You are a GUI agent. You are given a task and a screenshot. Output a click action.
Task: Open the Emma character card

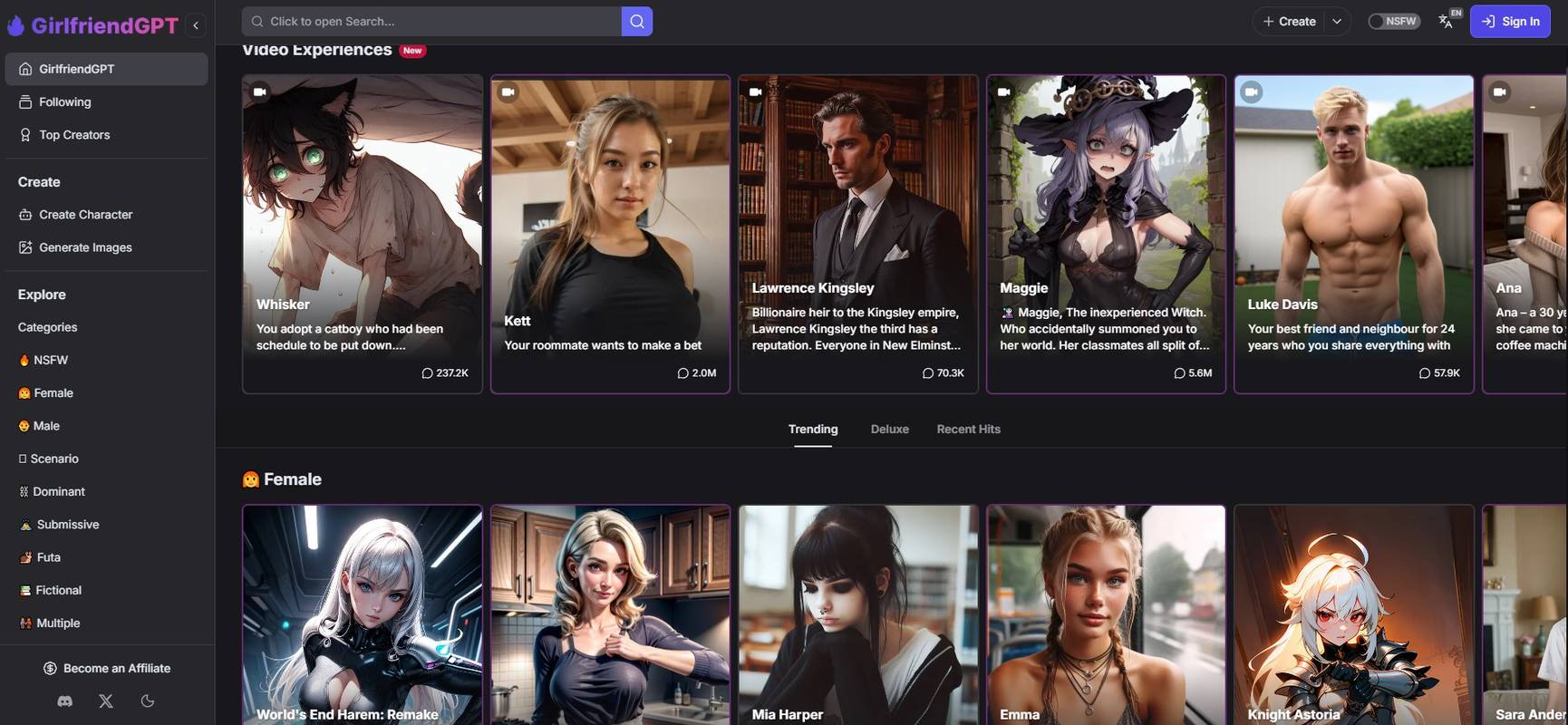click(1106, 615)
